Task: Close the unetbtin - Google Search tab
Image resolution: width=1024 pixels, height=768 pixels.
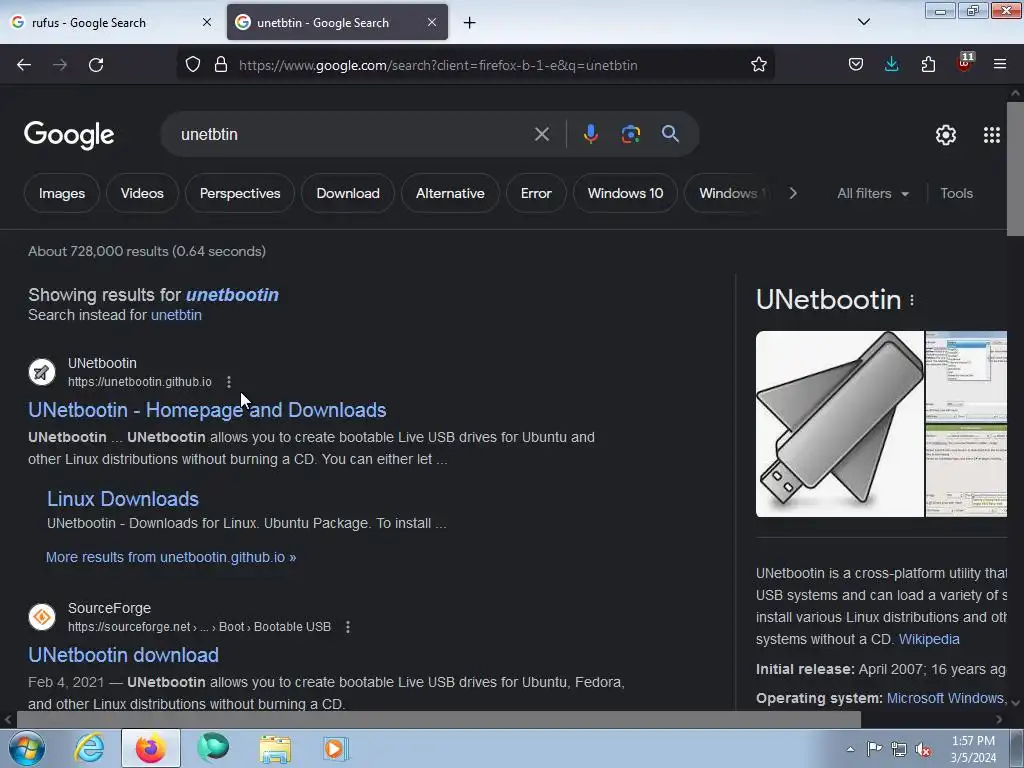Action: pyautogui.click(x=432, y=22)
